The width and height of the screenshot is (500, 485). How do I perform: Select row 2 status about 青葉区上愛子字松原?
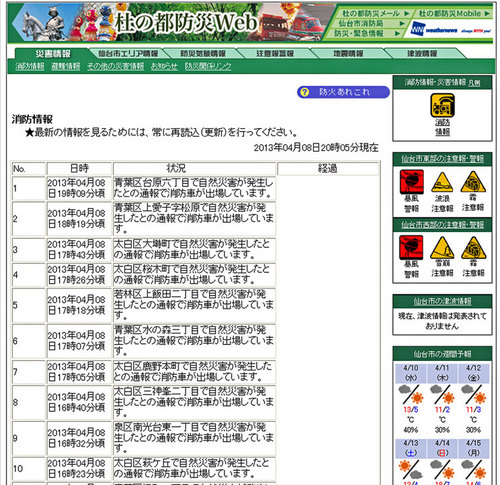[195, 219]
